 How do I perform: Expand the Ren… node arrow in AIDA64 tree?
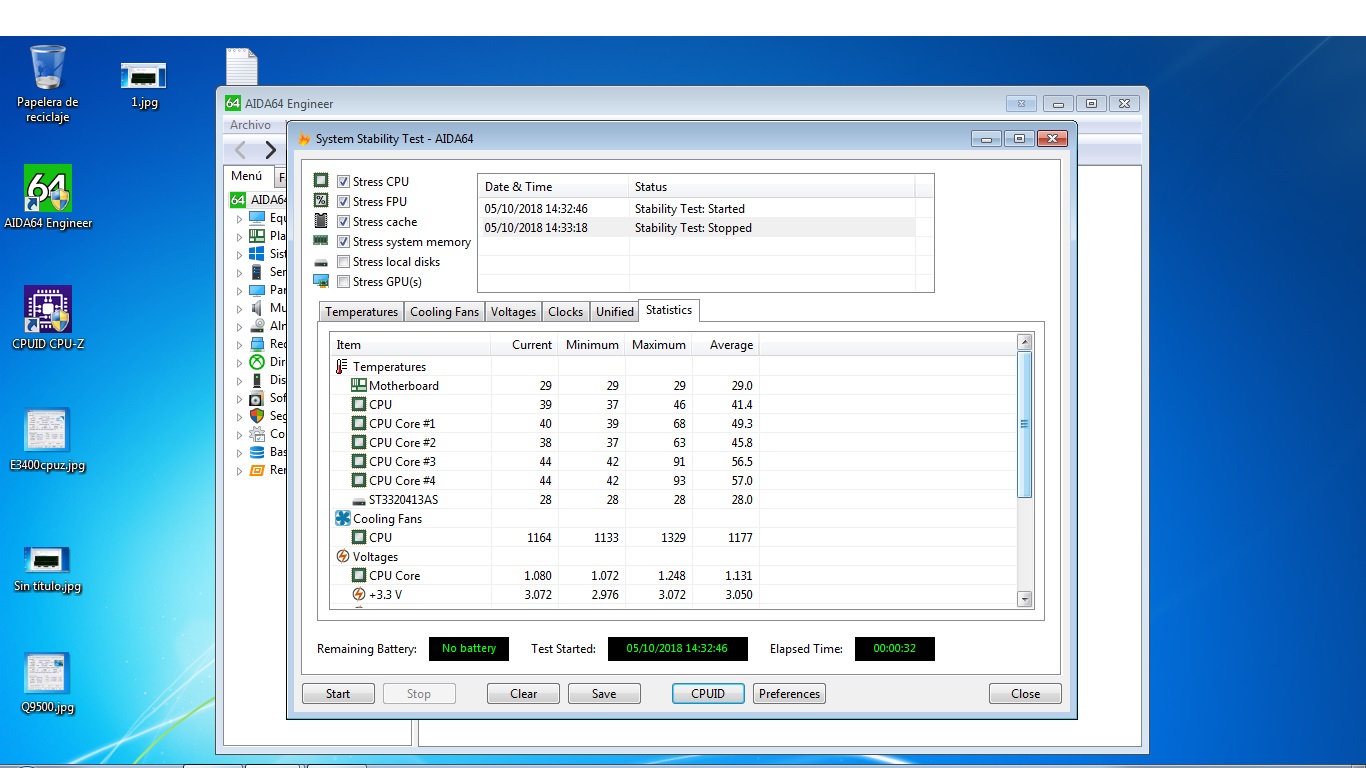coord(239,471)
